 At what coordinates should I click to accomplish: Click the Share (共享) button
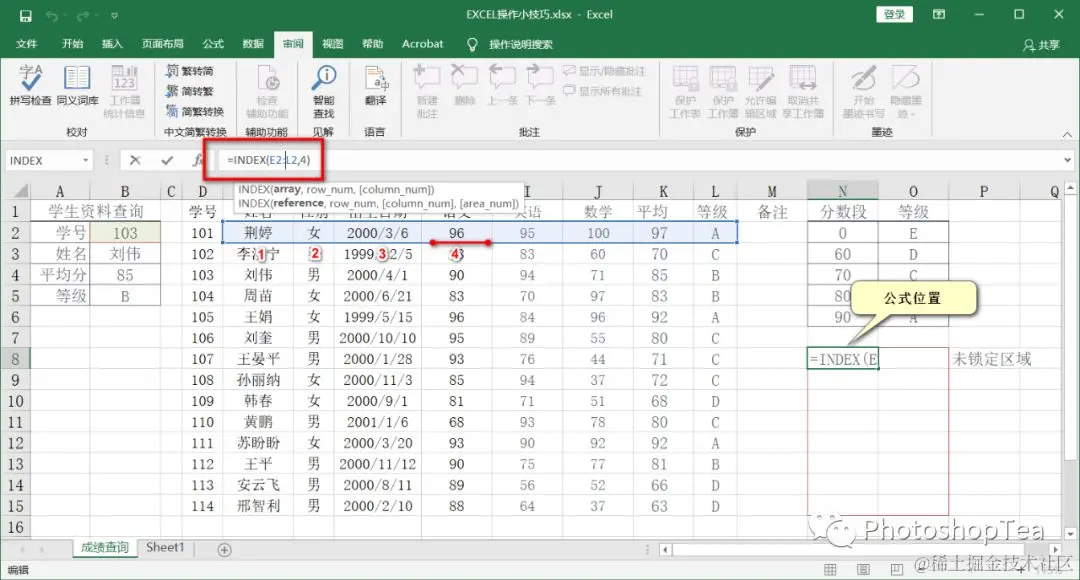(x=1041, y=44)
